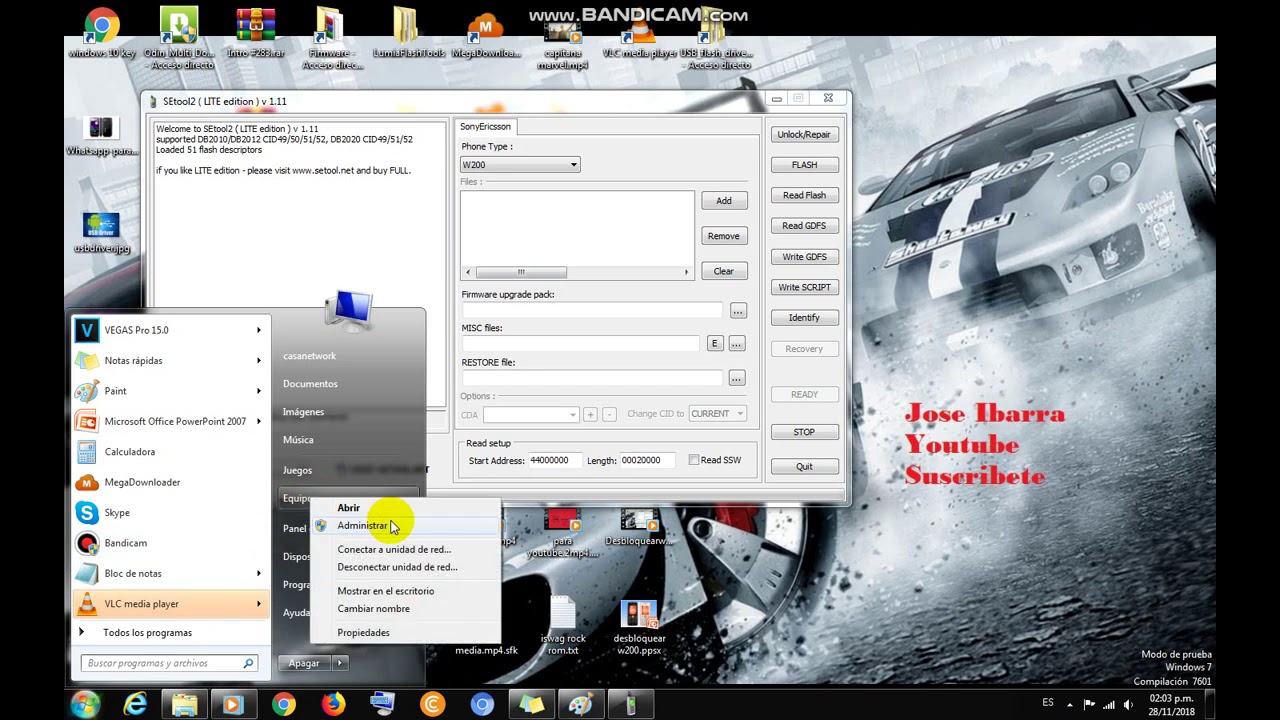Open Firefox from taskbar
Viewport: 1280px width, 720px height.
point(333,705)
